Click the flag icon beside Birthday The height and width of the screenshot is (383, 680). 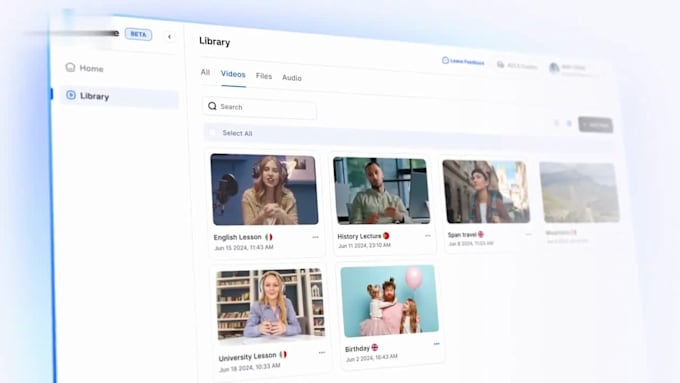click(x=375, y=347)
